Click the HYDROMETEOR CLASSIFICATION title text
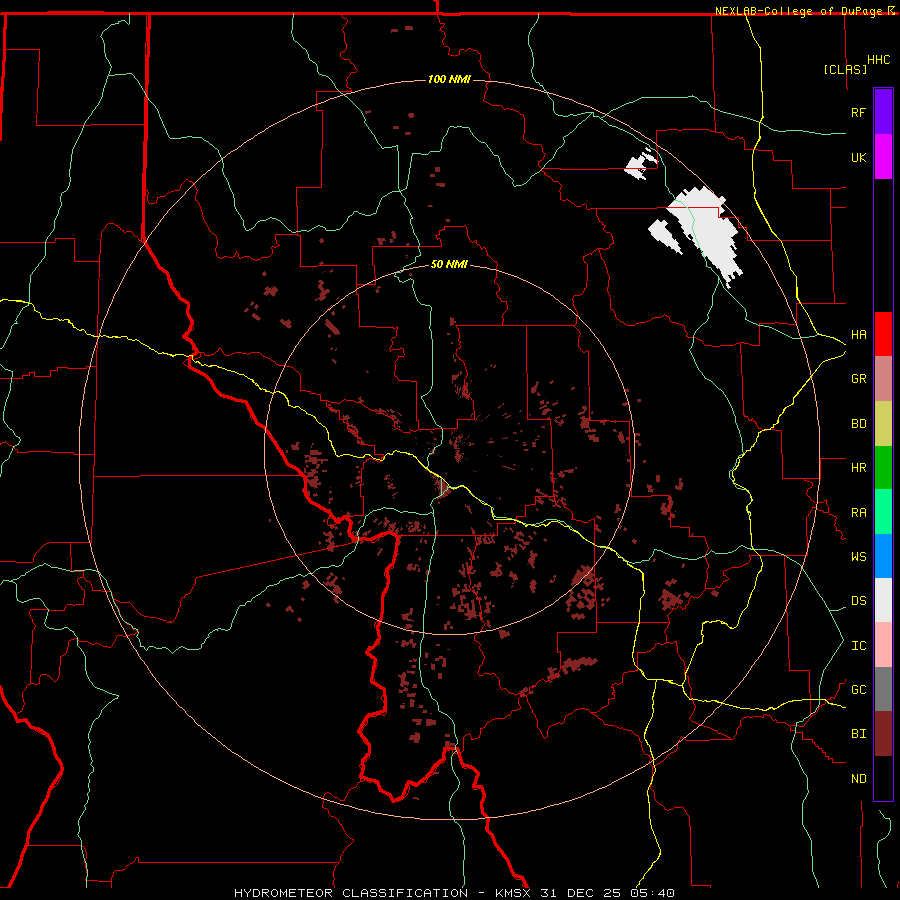 click(351, 893)
